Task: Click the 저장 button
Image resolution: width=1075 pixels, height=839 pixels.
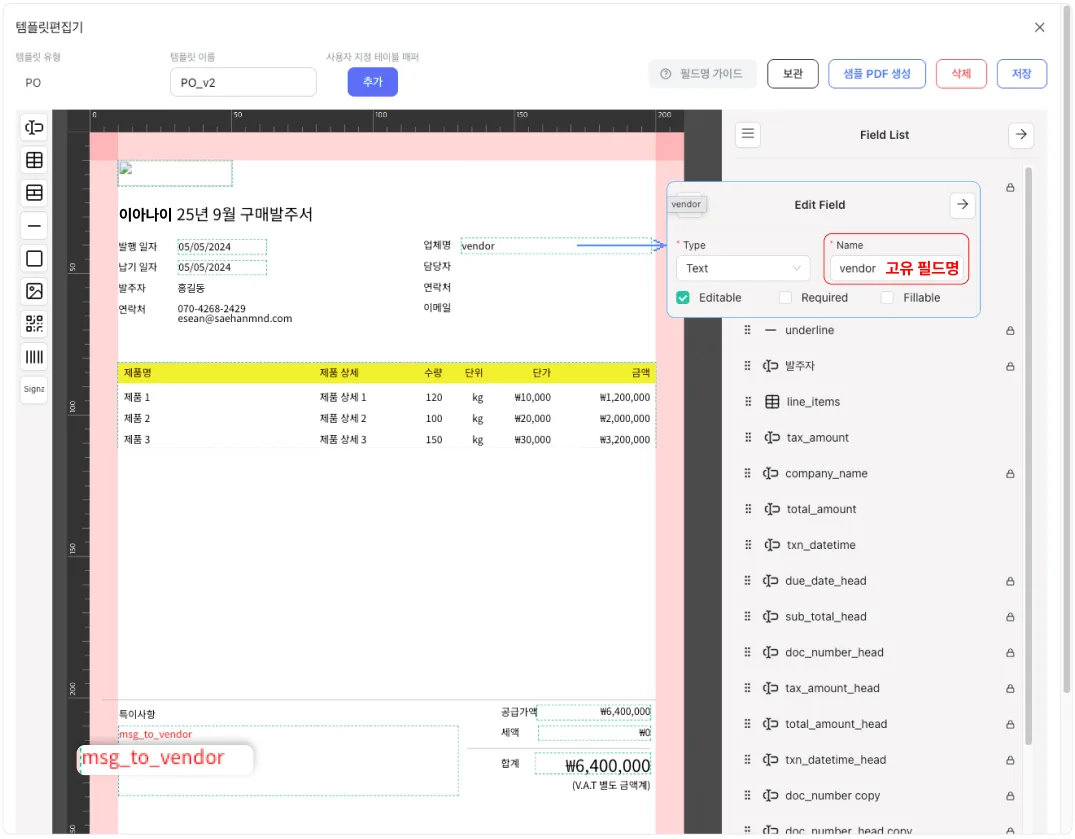Action: (1021, 74)
